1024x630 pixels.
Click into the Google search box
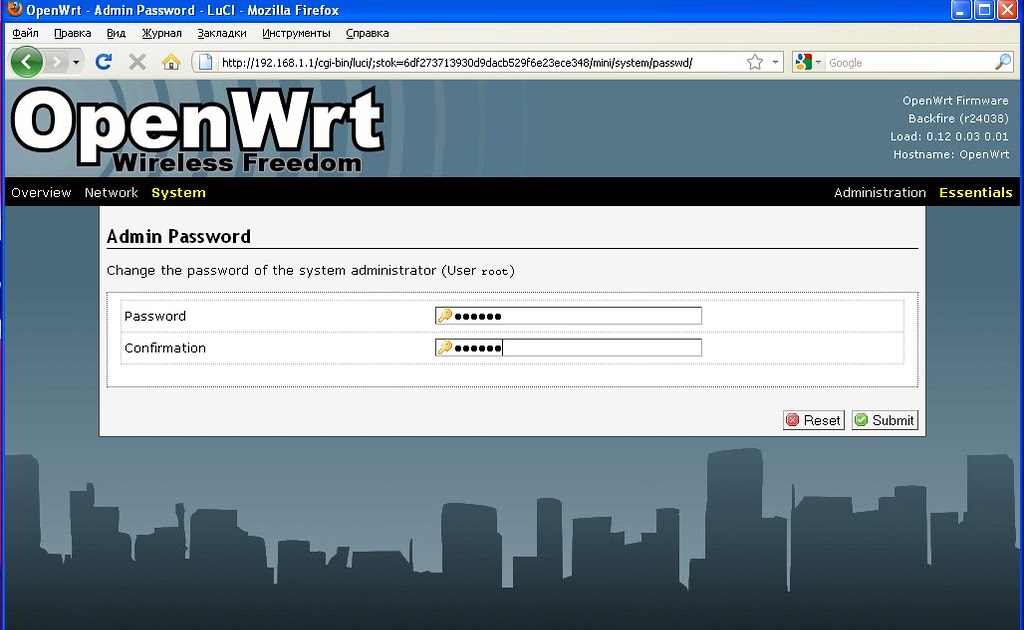908,63
